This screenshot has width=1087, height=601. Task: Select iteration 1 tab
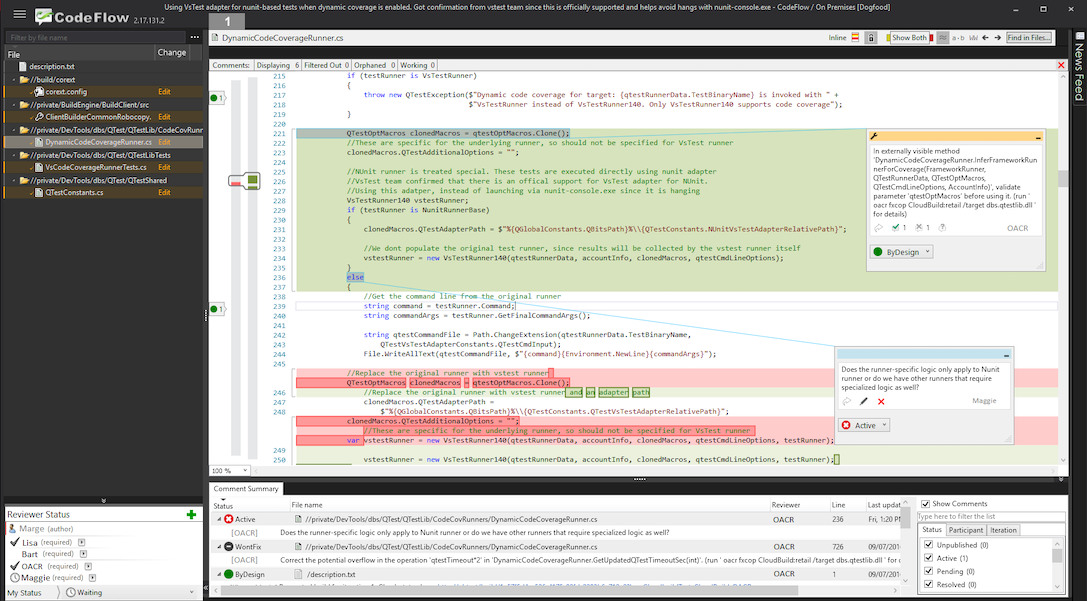click(x=227, y=22)
